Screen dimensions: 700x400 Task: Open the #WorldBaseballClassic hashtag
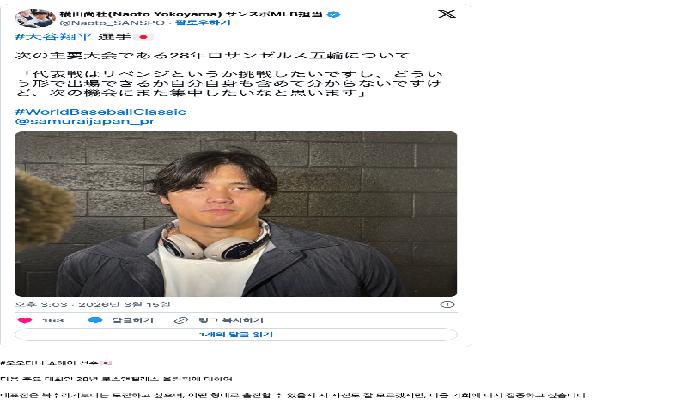[100, 112]
